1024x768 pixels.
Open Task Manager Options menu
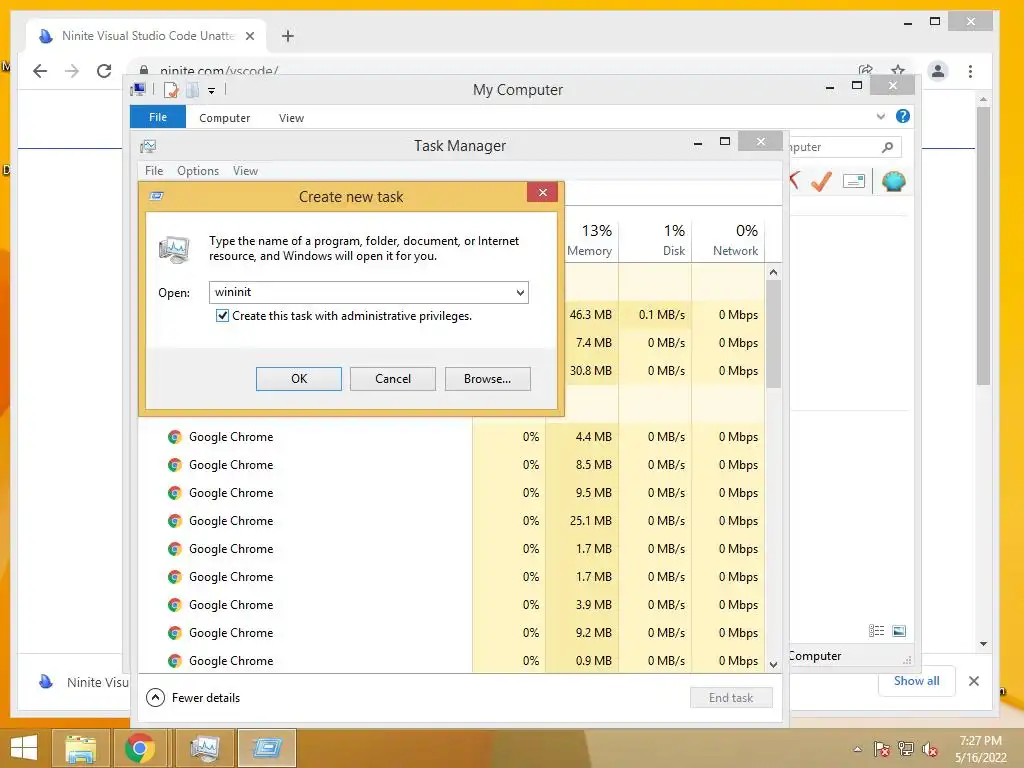pos(198,170)
